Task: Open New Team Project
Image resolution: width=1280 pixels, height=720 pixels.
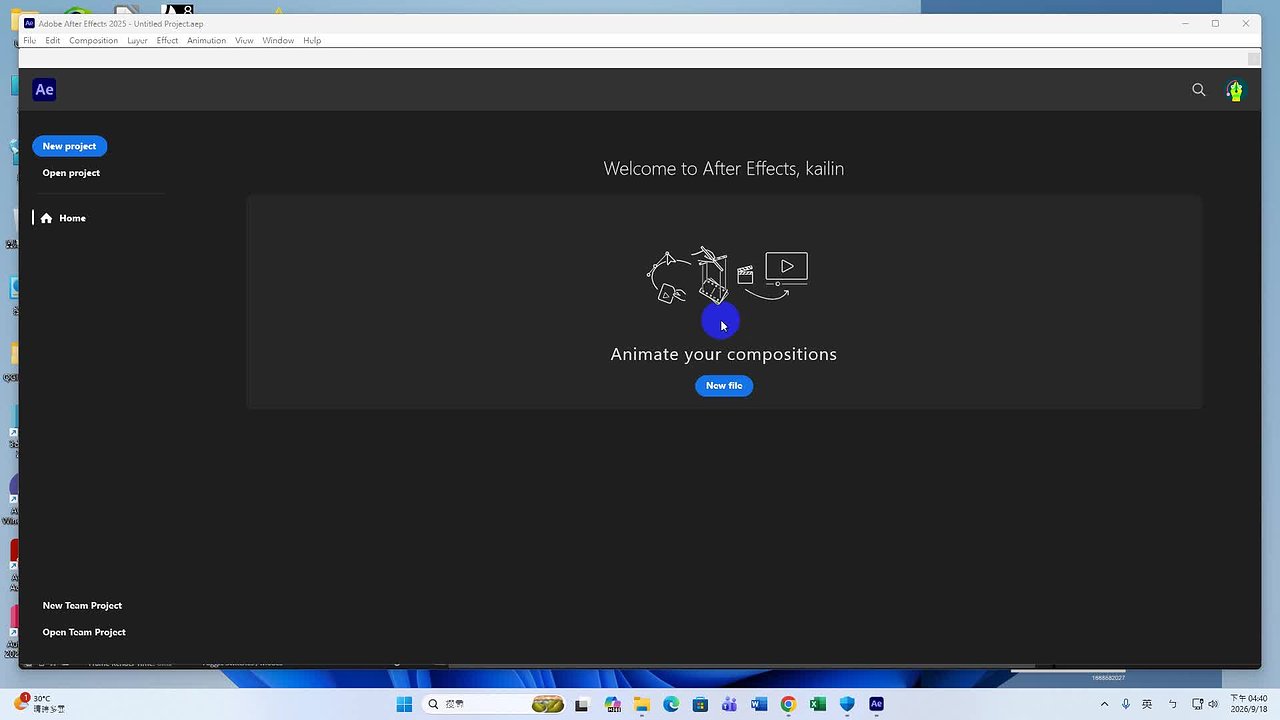Action: click(82, 606)
